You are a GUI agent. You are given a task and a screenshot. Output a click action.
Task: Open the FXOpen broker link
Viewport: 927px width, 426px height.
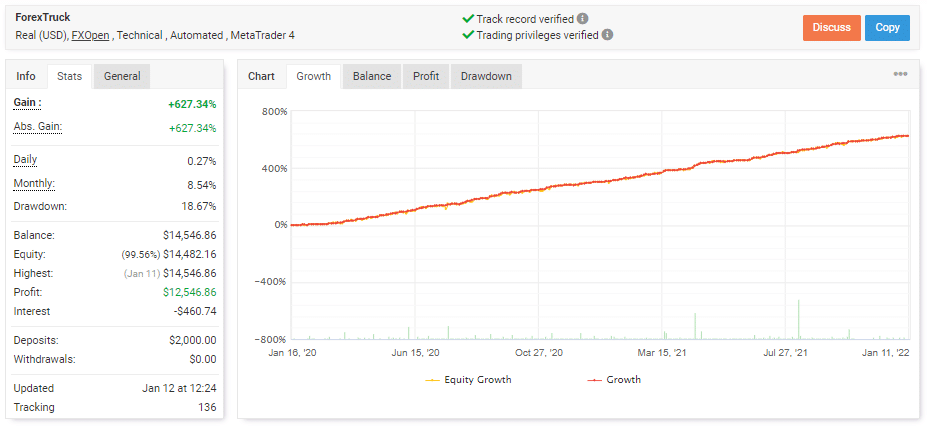[90, 35]
